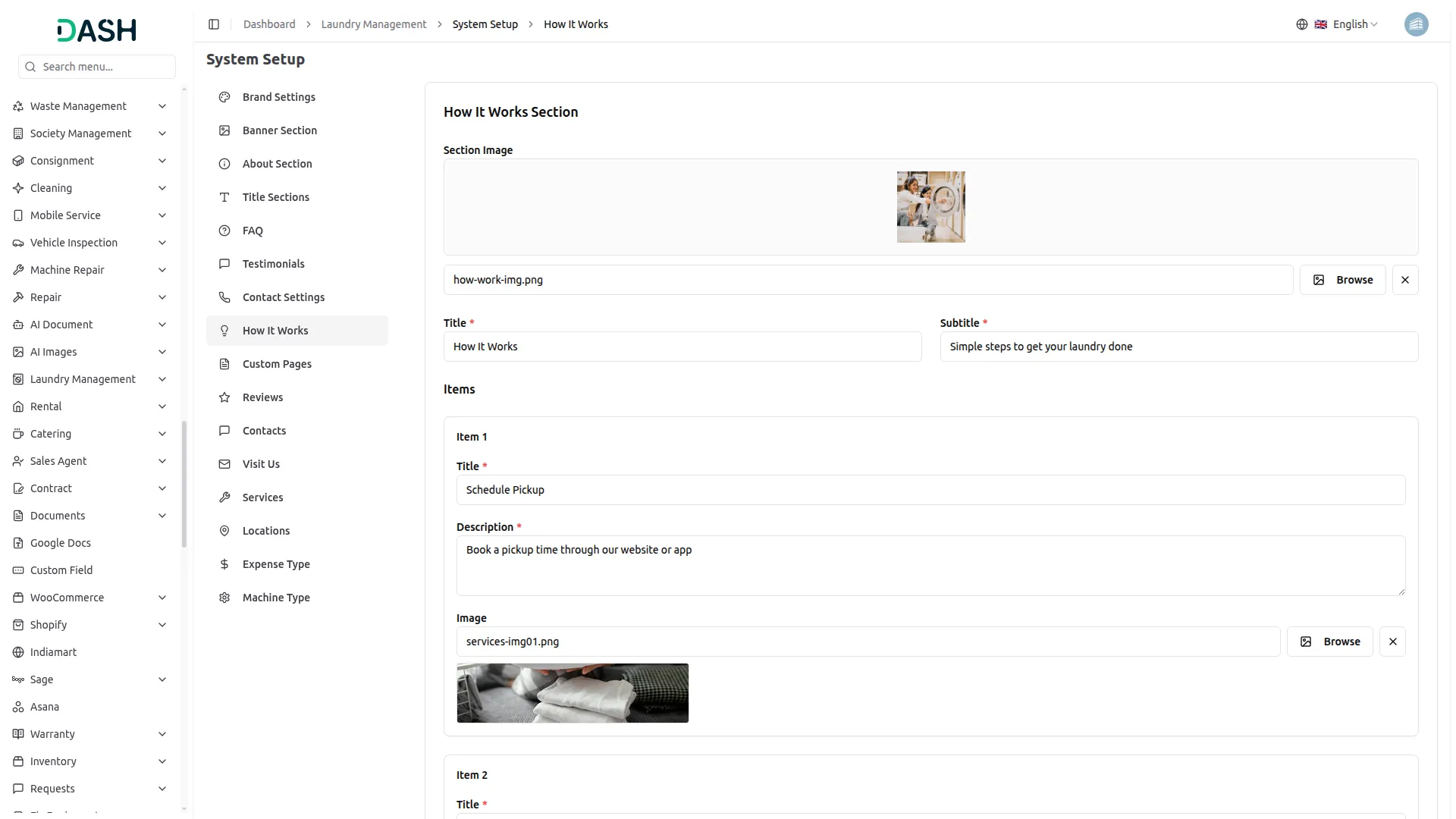The image size is (1456, 819).
Task: Open Laundry Management breadcrumb link
Action: click(374, 24)
